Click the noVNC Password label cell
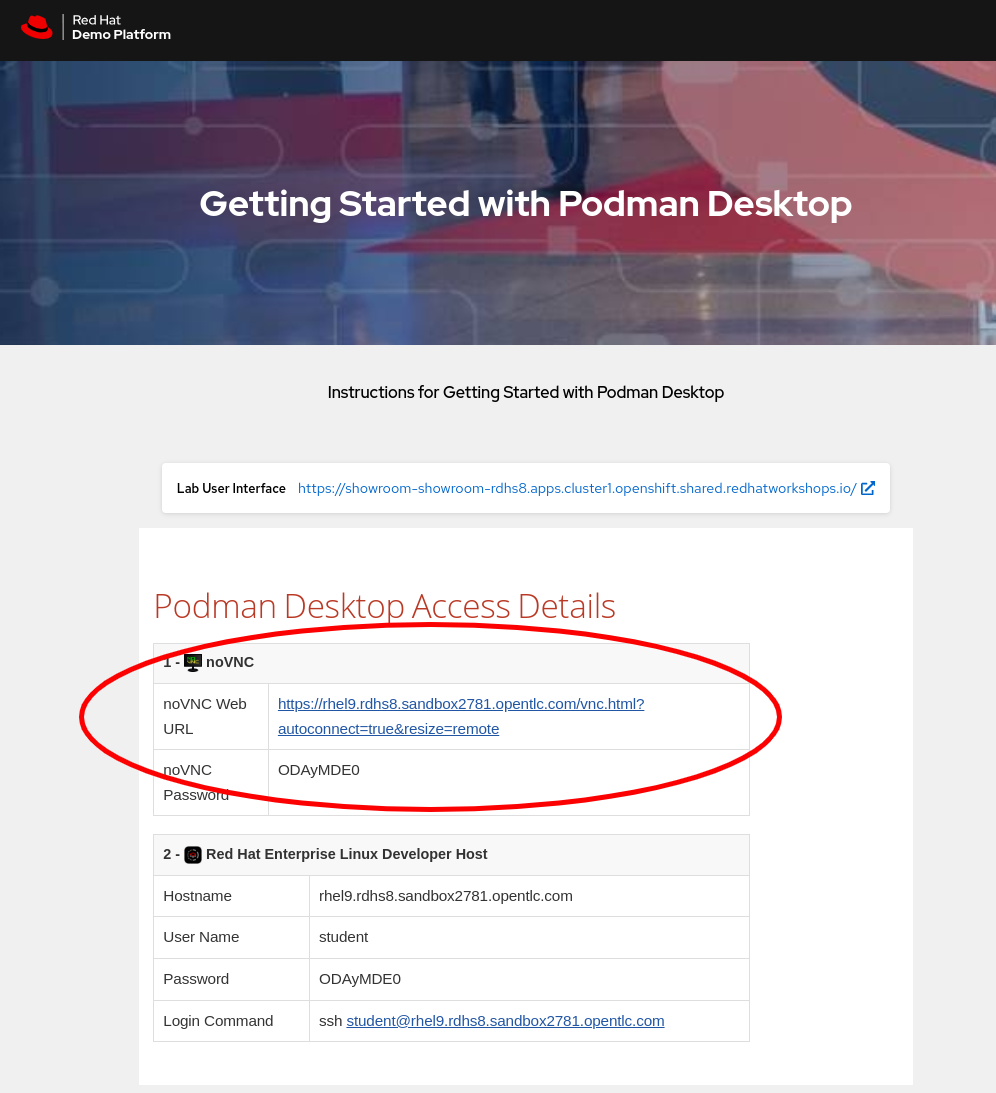 click(211, 783)
